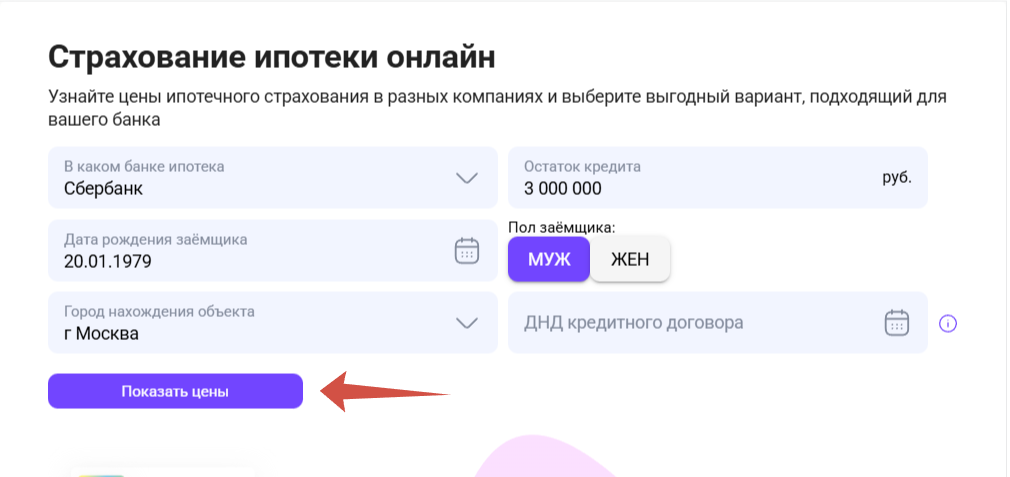
Task: Expand the city list via the г Москва chevron
Action: 466,323
